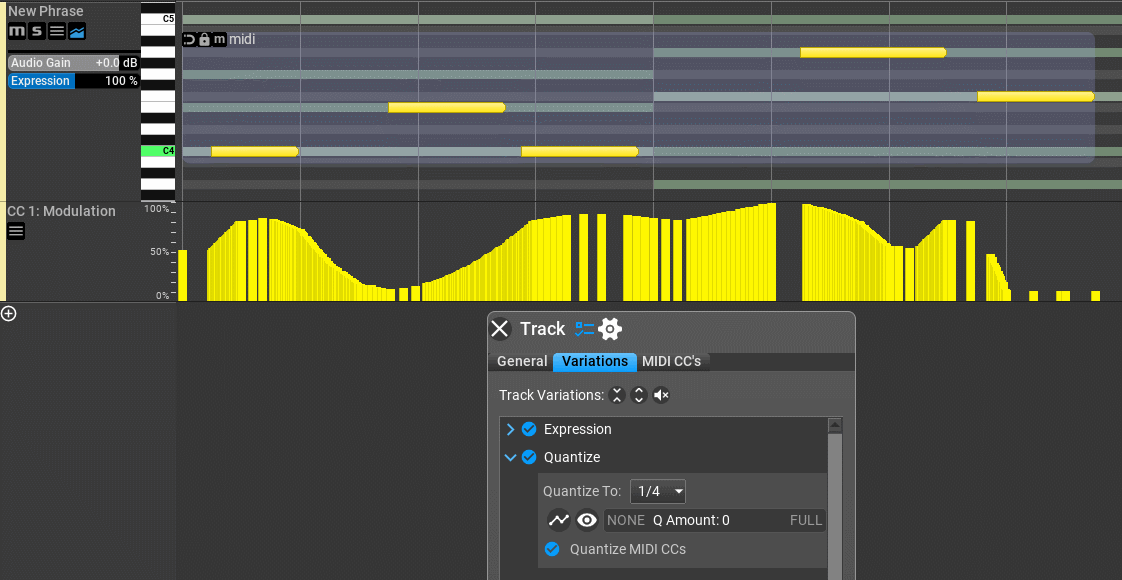Open the Track checklist options icon
The height and width of the screenshot is (580, 1122).
(585, 329)
